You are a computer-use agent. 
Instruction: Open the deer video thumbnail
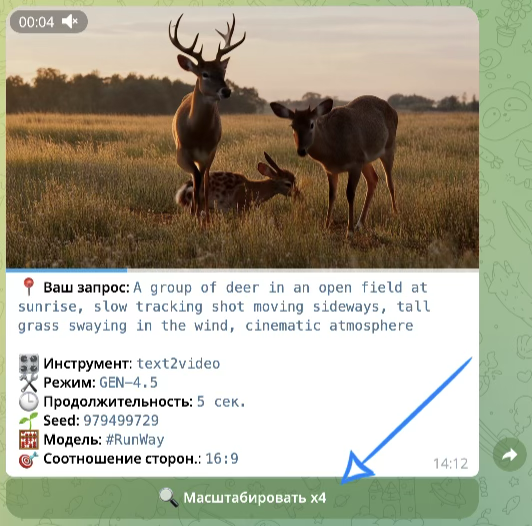[x=242, y=137]
